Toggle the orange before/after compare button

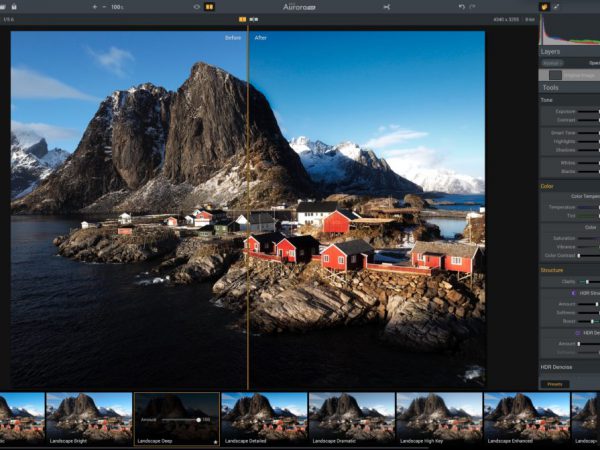click(x=210, y=7)
